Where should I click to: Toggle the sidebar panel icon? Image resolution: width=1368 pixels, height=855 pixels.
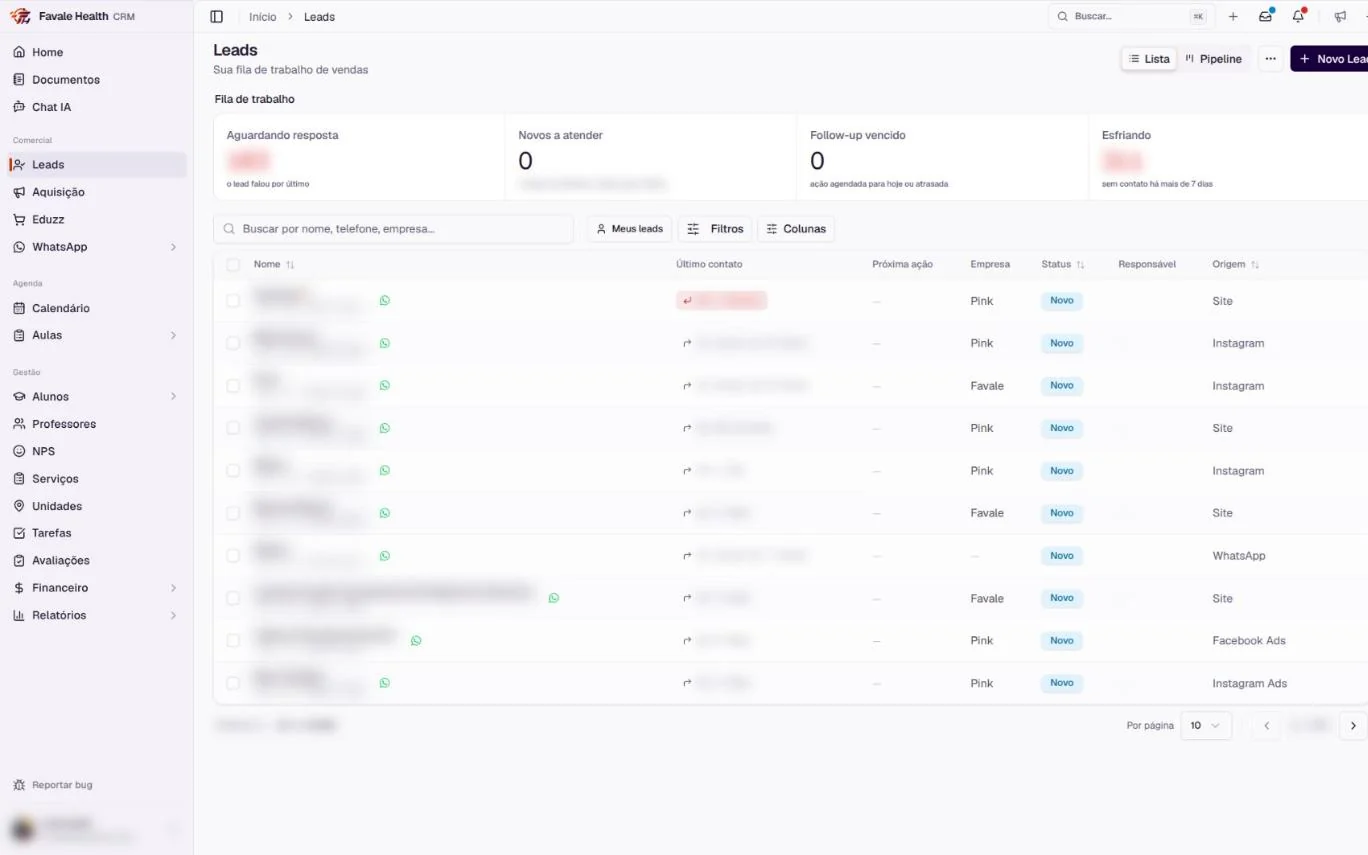(216, 17)
